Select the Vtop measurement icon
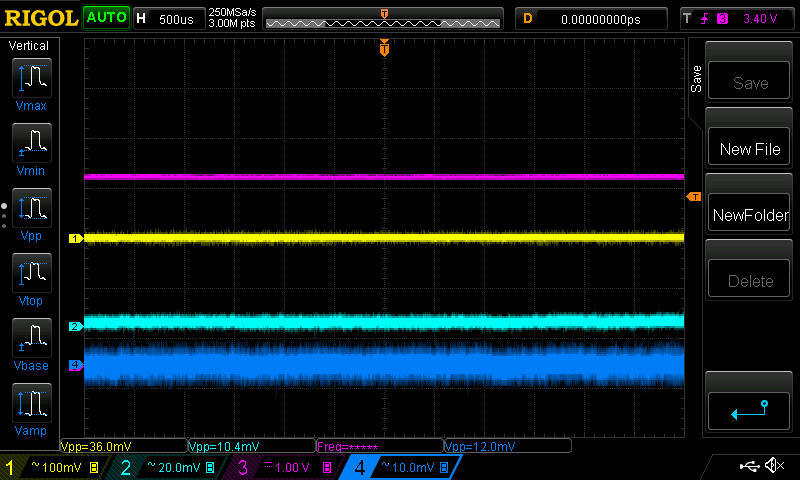Image resolution: width=800 pixels, height=480 pixels. click(x=31, y=273)
